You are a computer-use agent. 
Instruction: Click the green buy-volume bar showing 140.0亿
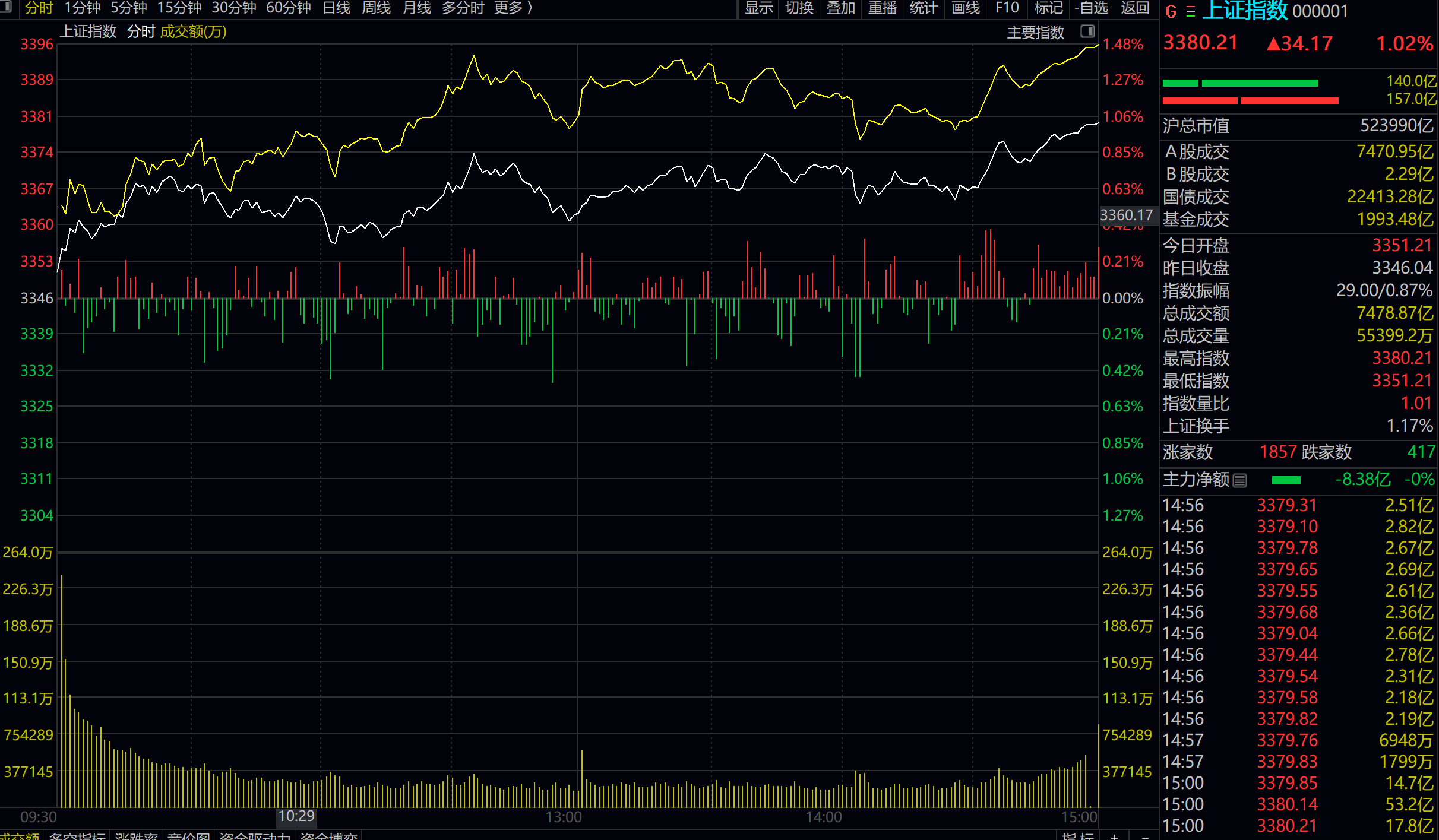(x=1259, y=83)
